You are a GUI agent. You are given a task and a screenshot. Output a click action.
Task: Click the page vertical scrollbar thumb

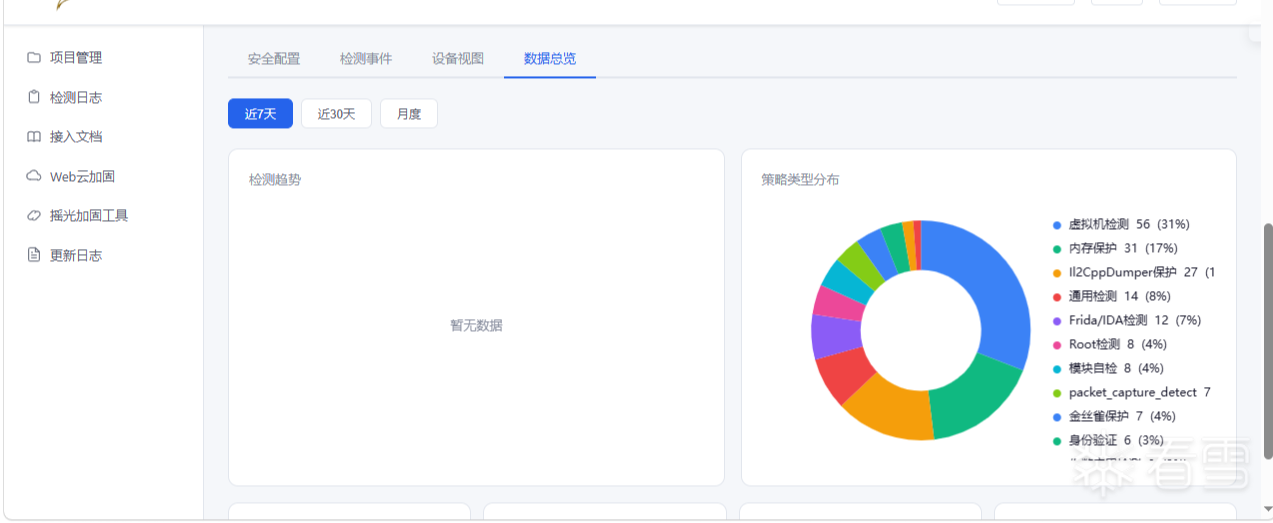[1268, 340]
